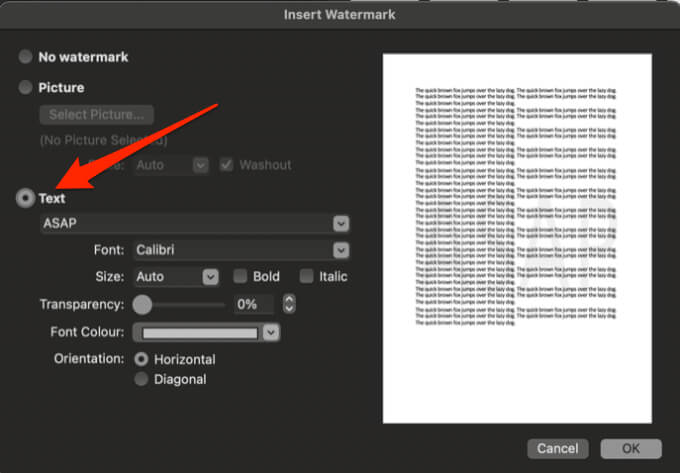Click the Select Picture button

[x=96, y=115]
